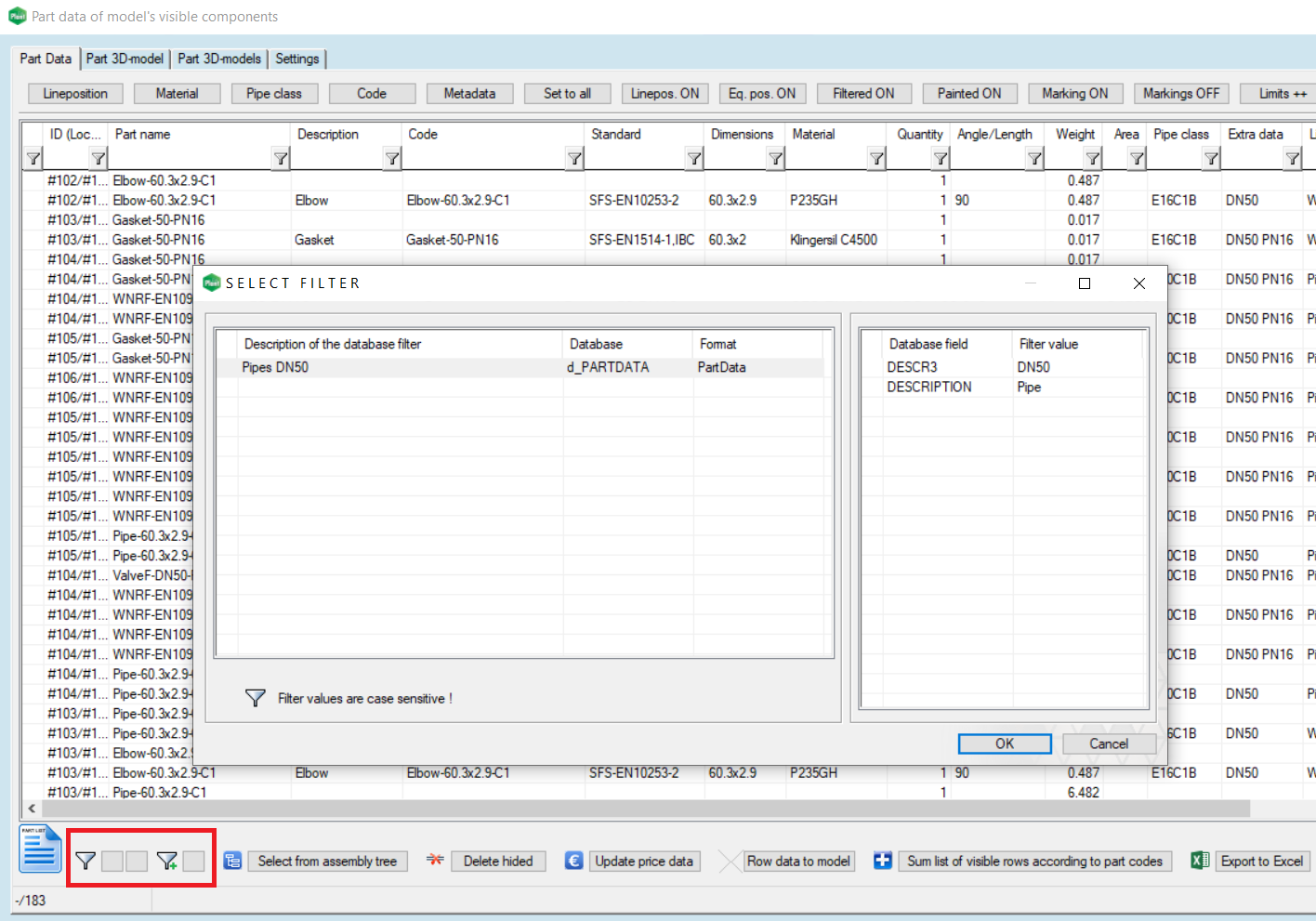
Task: Click the blue euro price icon
Action: pyautogui.click(x=574, y=861)
